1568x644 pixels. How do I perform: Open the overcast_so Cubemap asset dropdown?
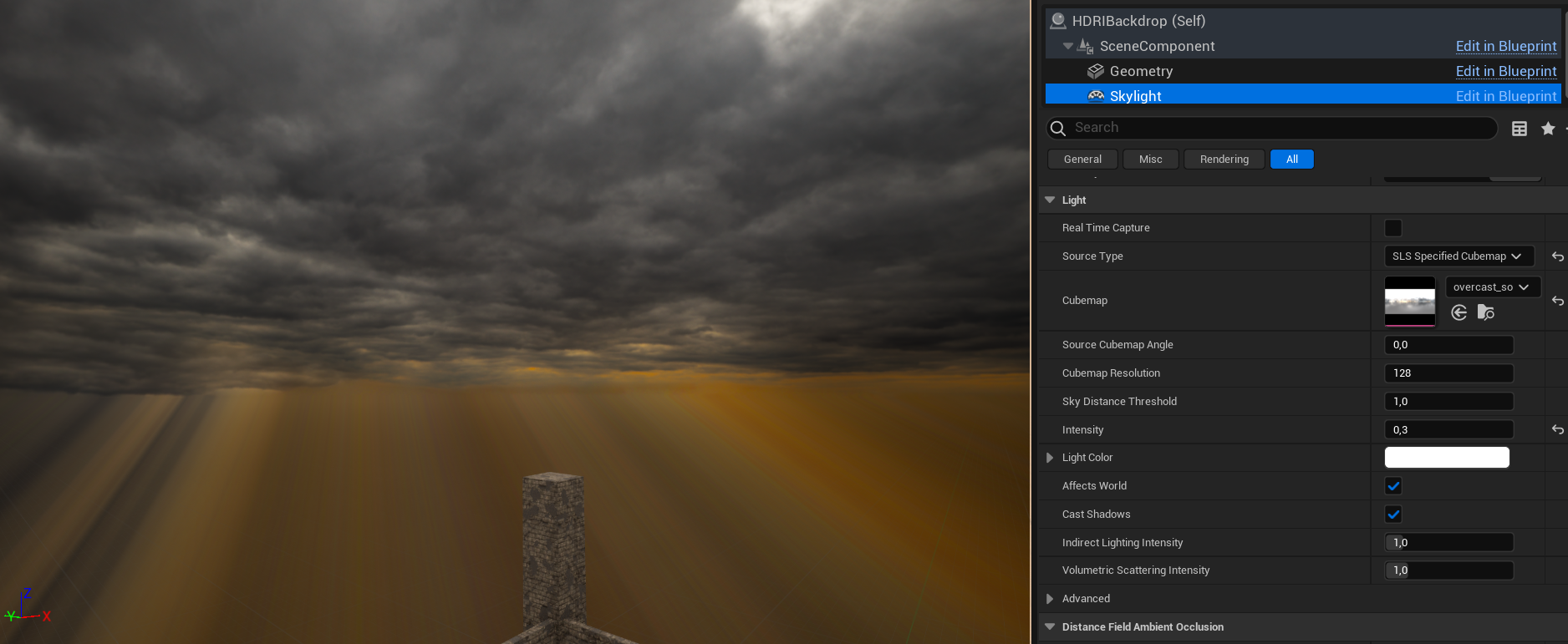click(x=1493, y=287)
